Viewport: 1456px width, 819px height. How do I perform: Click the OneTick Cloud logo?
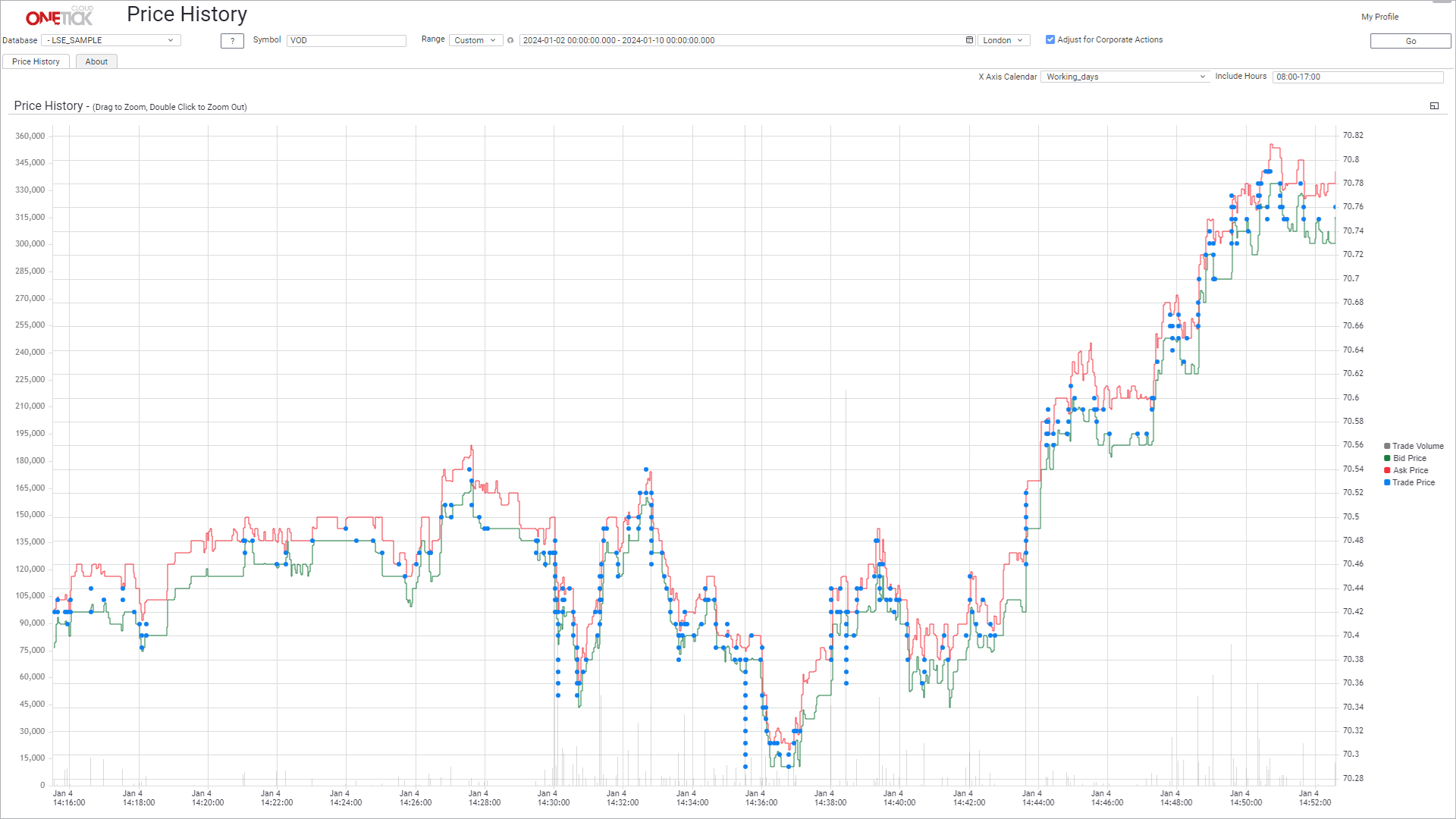[59, 16]
